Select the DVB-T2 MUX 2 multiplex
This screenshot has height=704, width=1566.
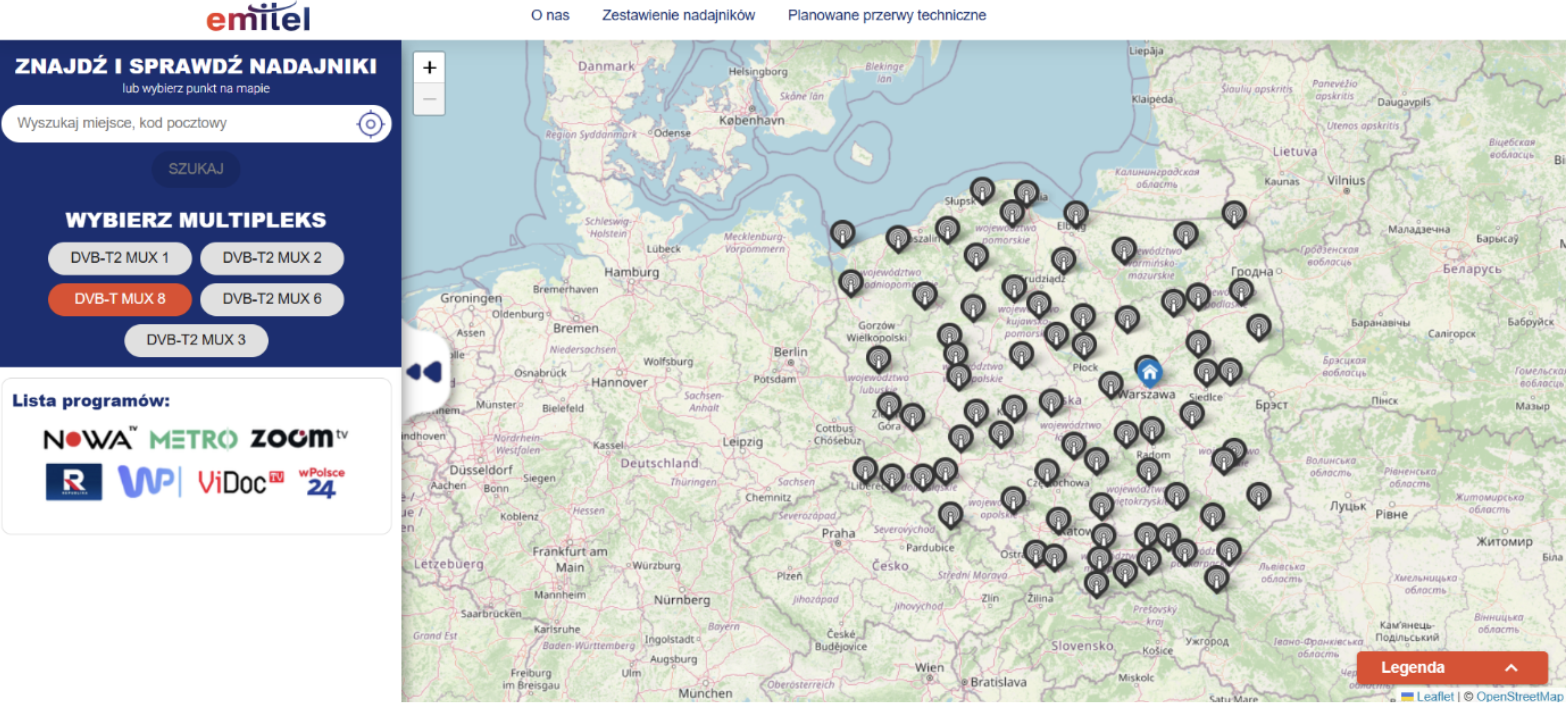click(x=272, y=258)
